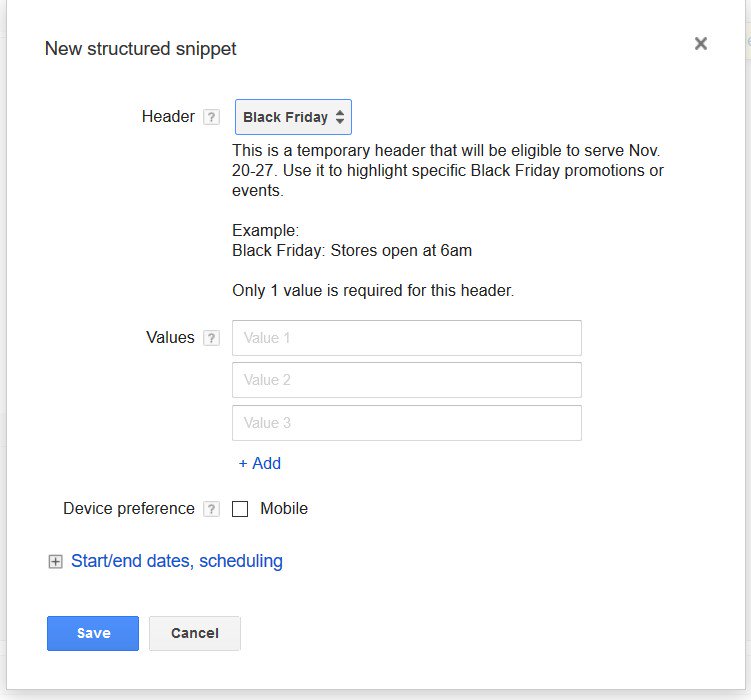The height and width of the screenshot is (700, 751).
Task: Focus the Value 3 input field
Action: 407,423
